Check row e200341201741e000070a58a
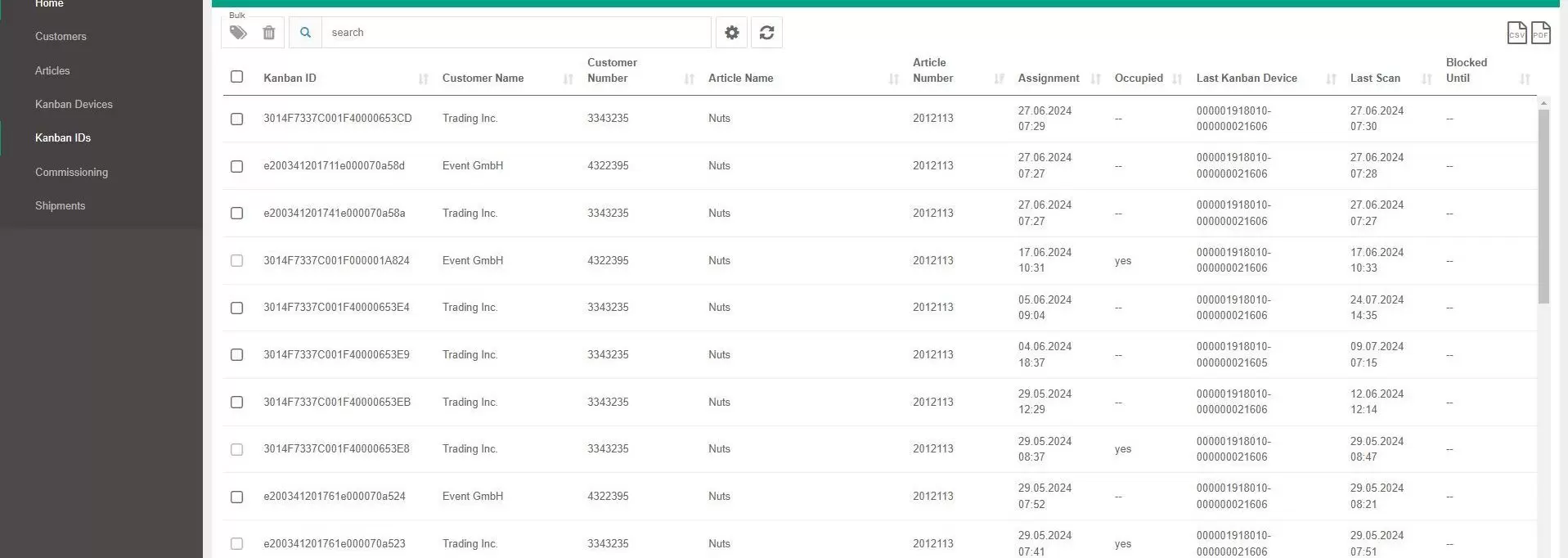1568x558 pixels. (237, 213)
